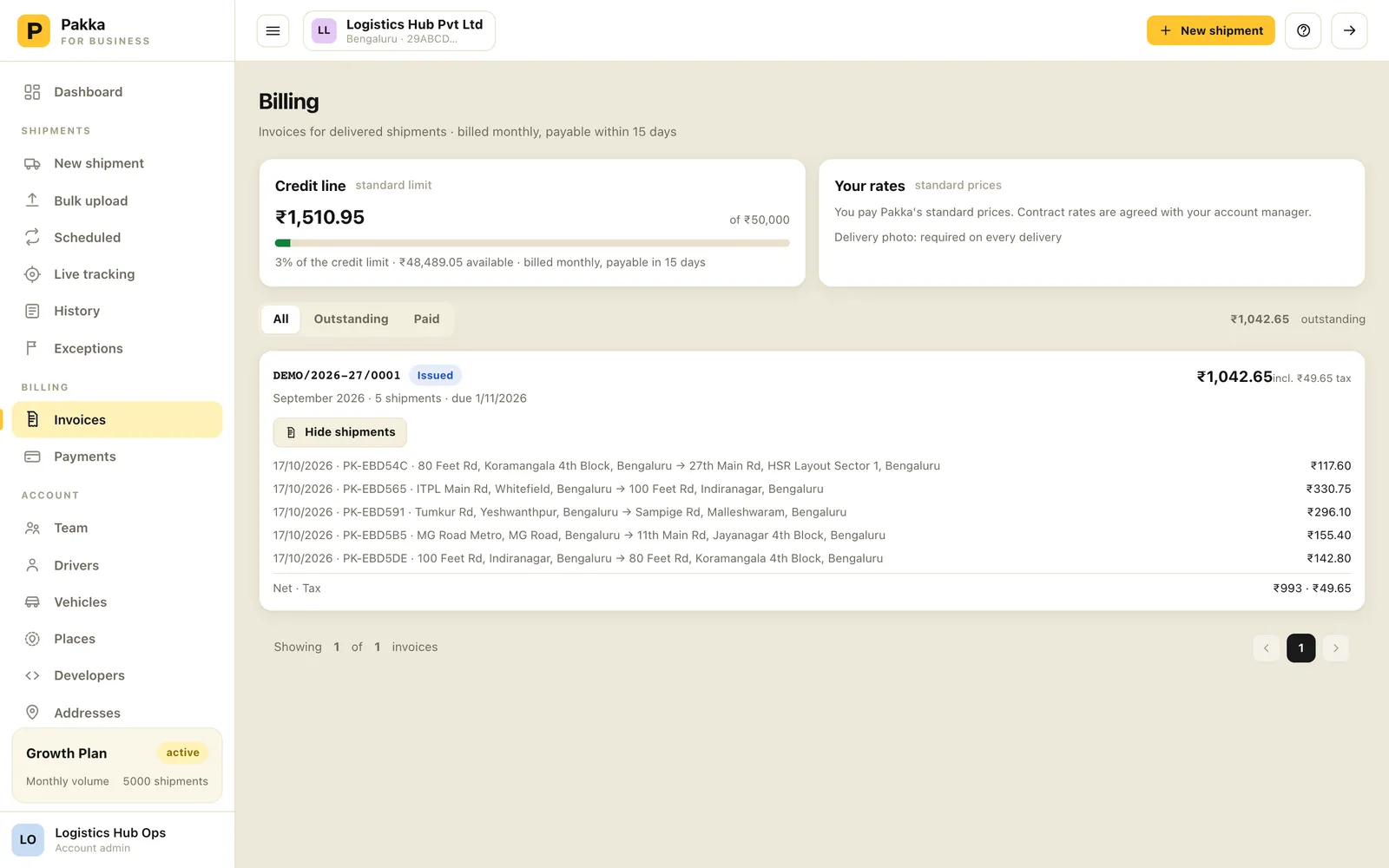The image size is (1389, 868).
Task: Select shipment row PK-EBD5B5
Action: [x=812, y=536]
